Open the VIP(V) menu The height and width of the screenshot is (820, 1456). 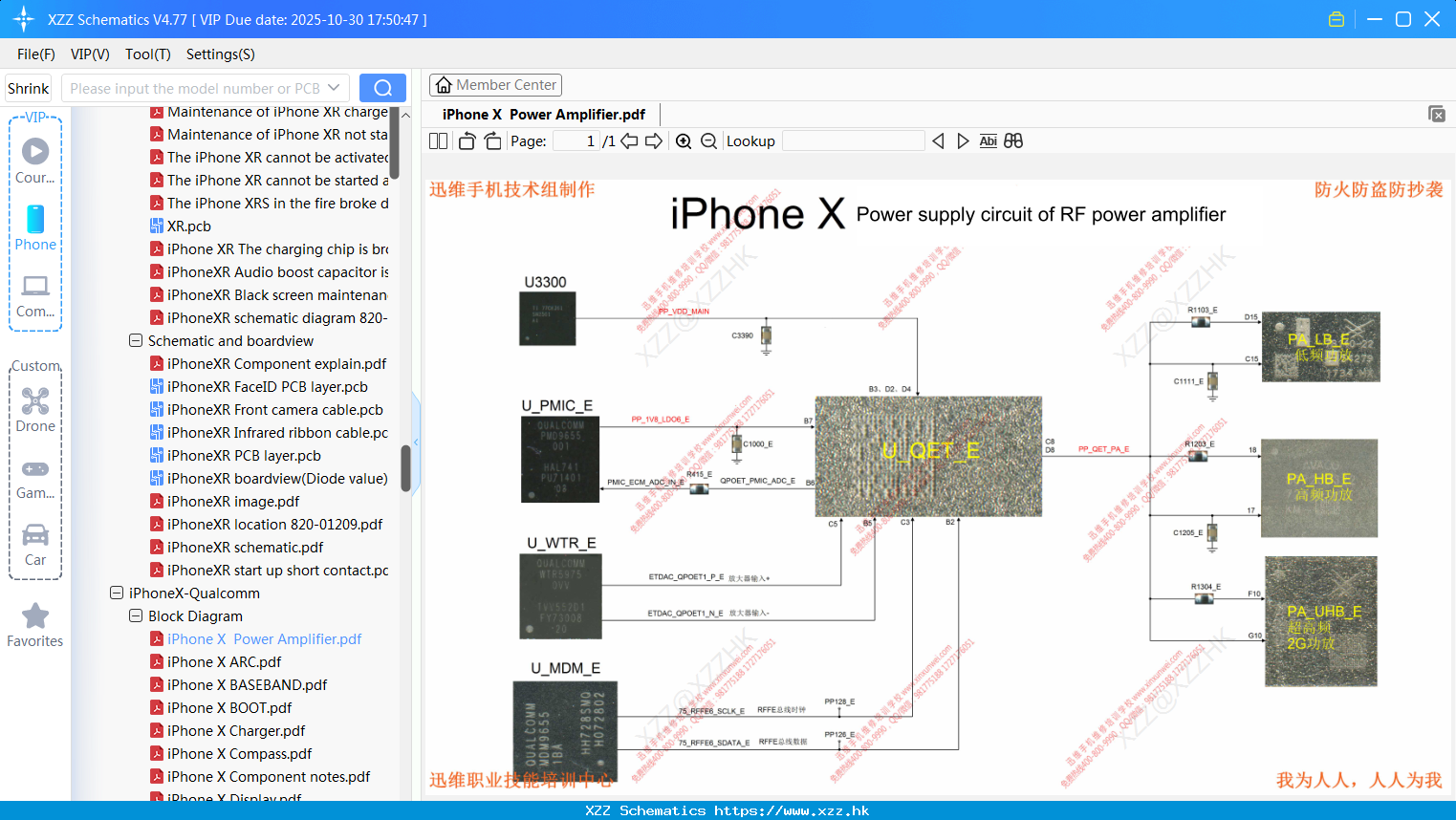(90, 54)
